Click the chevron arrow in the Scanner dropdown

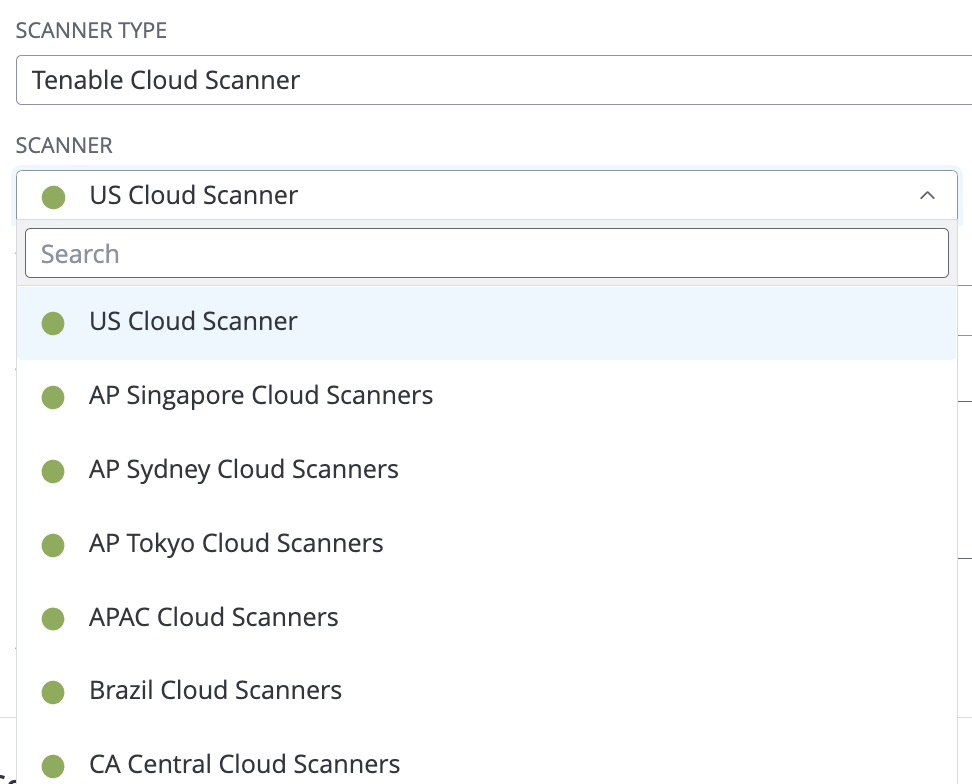pos(927,196)
